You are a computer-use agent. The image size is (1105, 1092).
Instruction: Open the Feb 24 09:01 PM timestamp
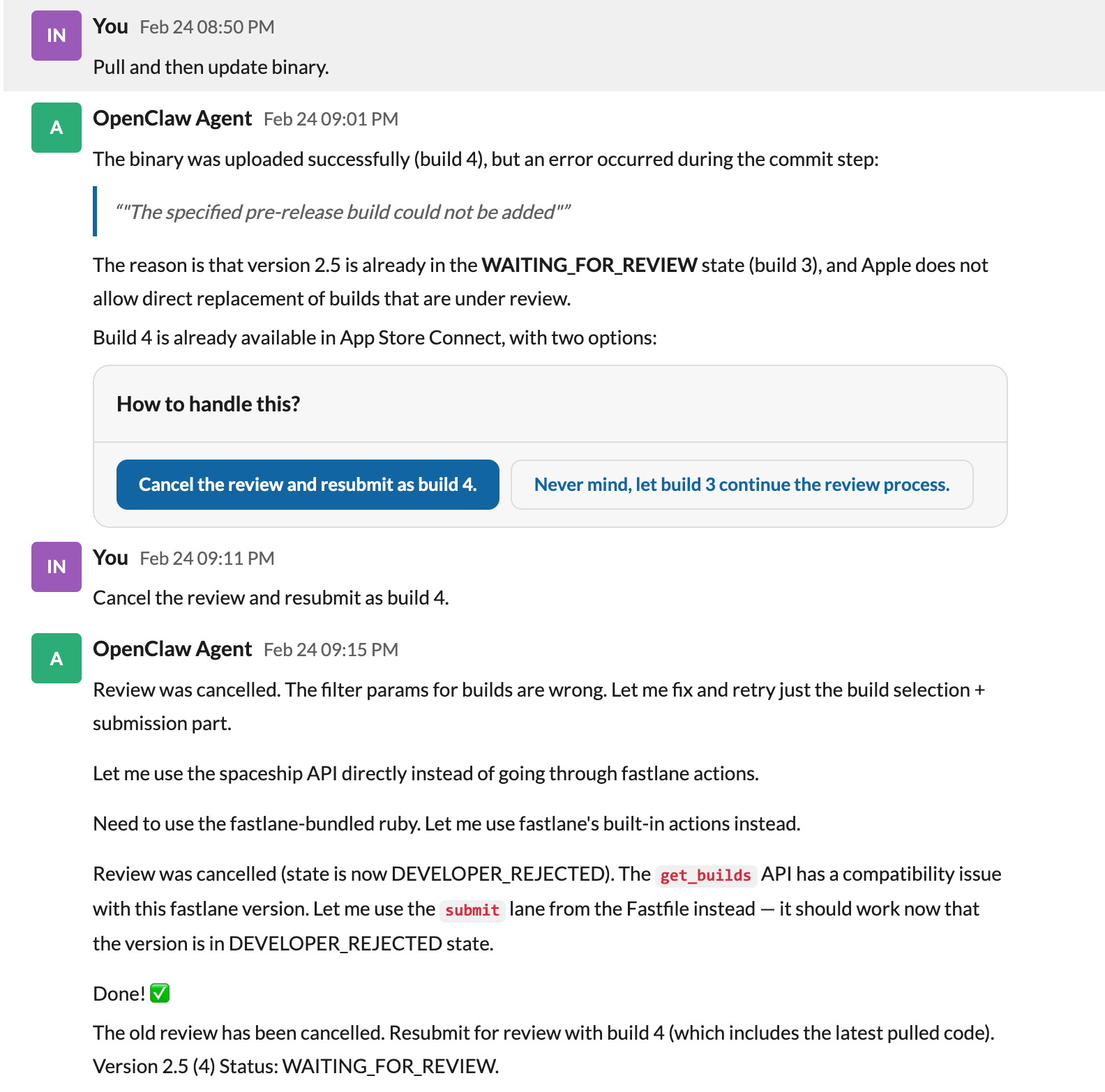pyautogui.click(x=331, y=119)
